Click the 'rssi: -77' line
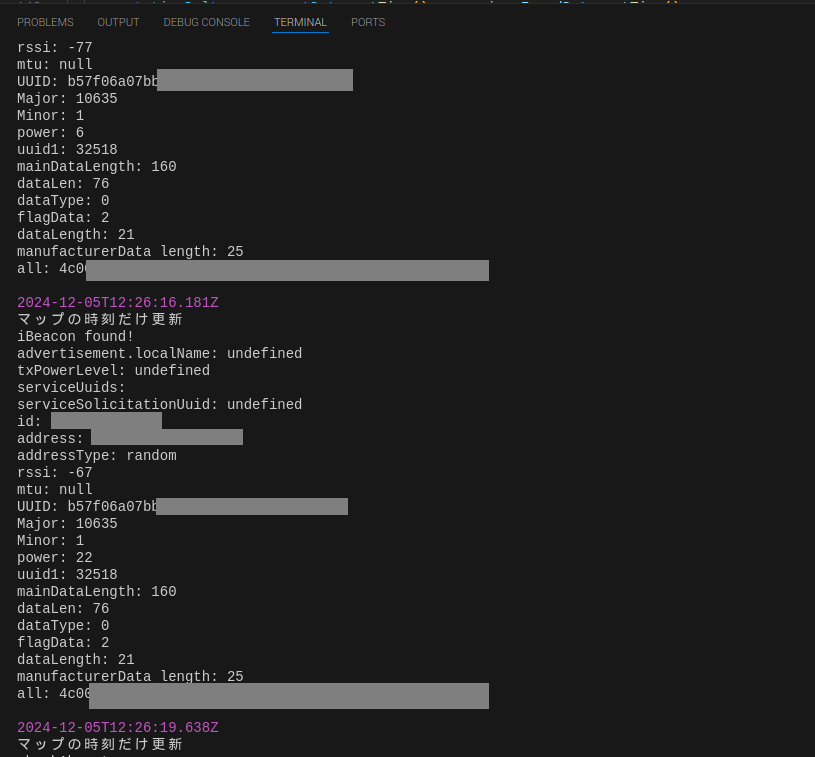The height and width of the screenshot is (757, 815). pos(55,47)
